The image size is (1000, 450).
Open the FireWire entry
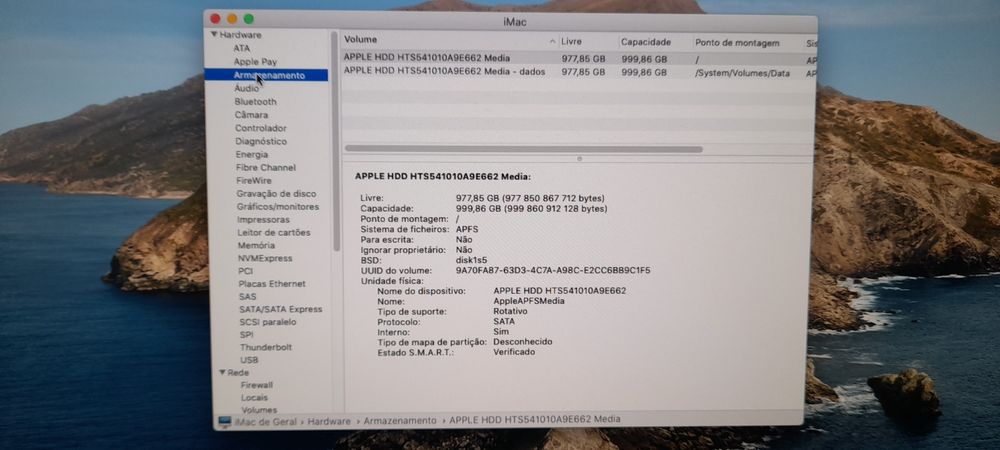[x=254, y=180]
